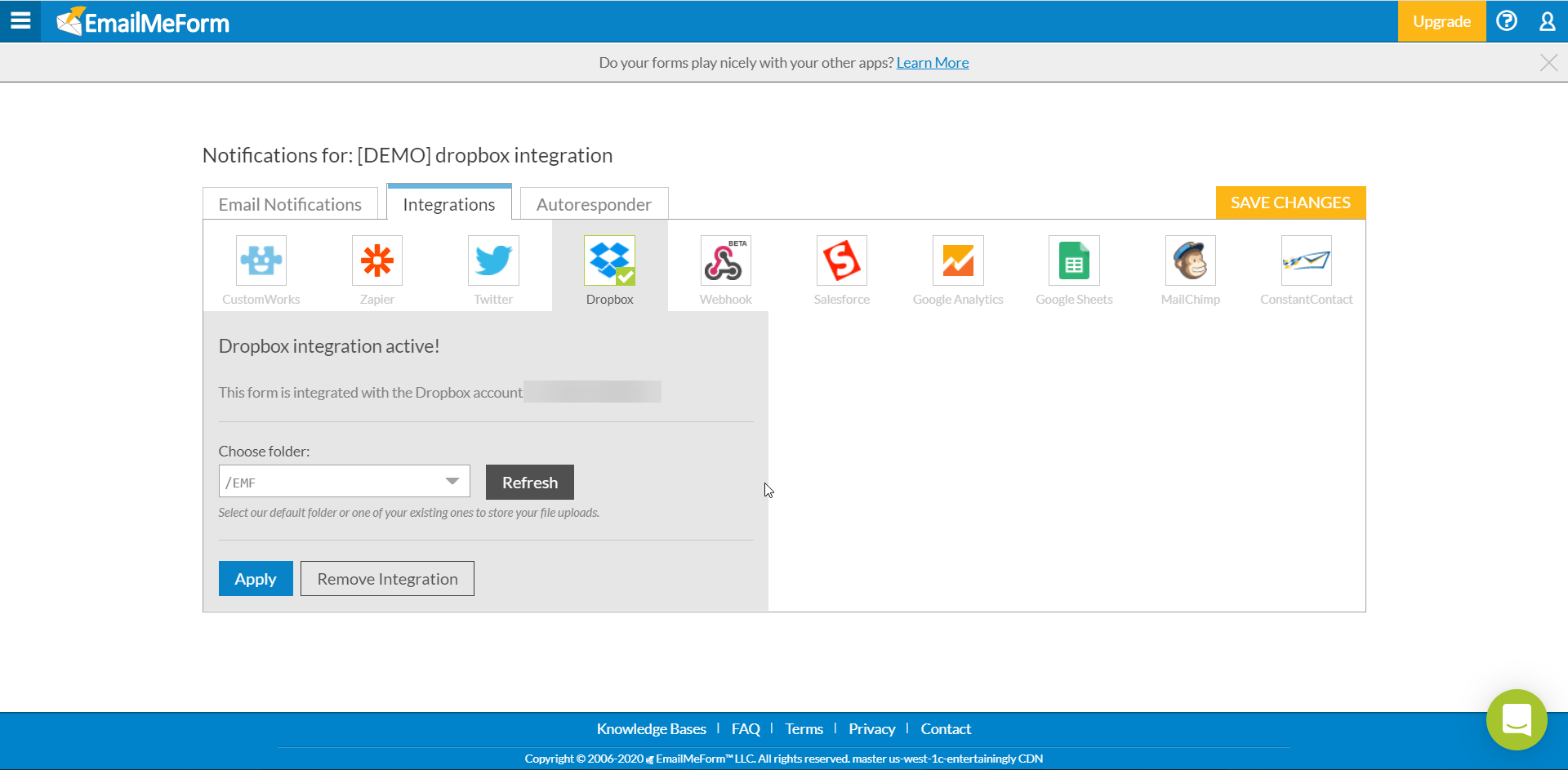
Task: Click the 'Dropbox integration active!' heading
Action: click(x=329, y=346)
